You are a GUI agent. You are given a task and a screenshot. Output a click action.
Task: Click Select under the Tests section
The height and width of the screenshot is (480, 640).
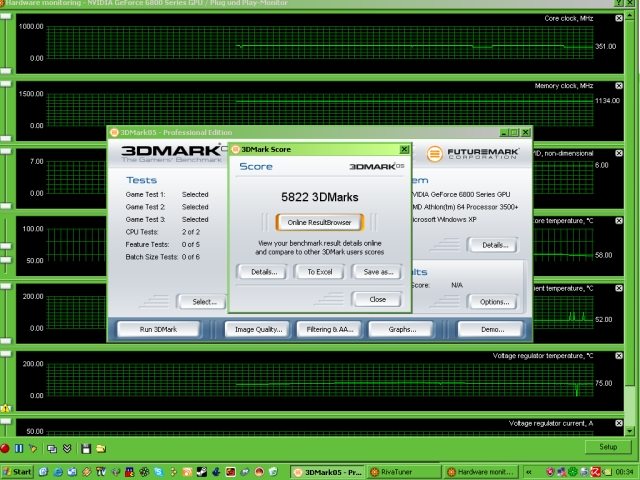[x=204, y=302]
